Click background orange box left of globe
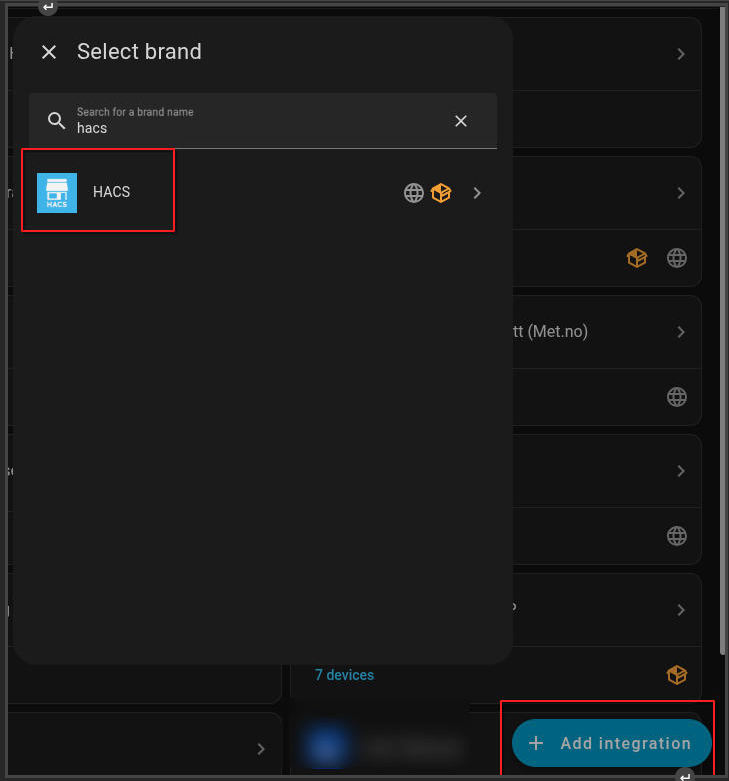The image size is (729, 781). 637,258
